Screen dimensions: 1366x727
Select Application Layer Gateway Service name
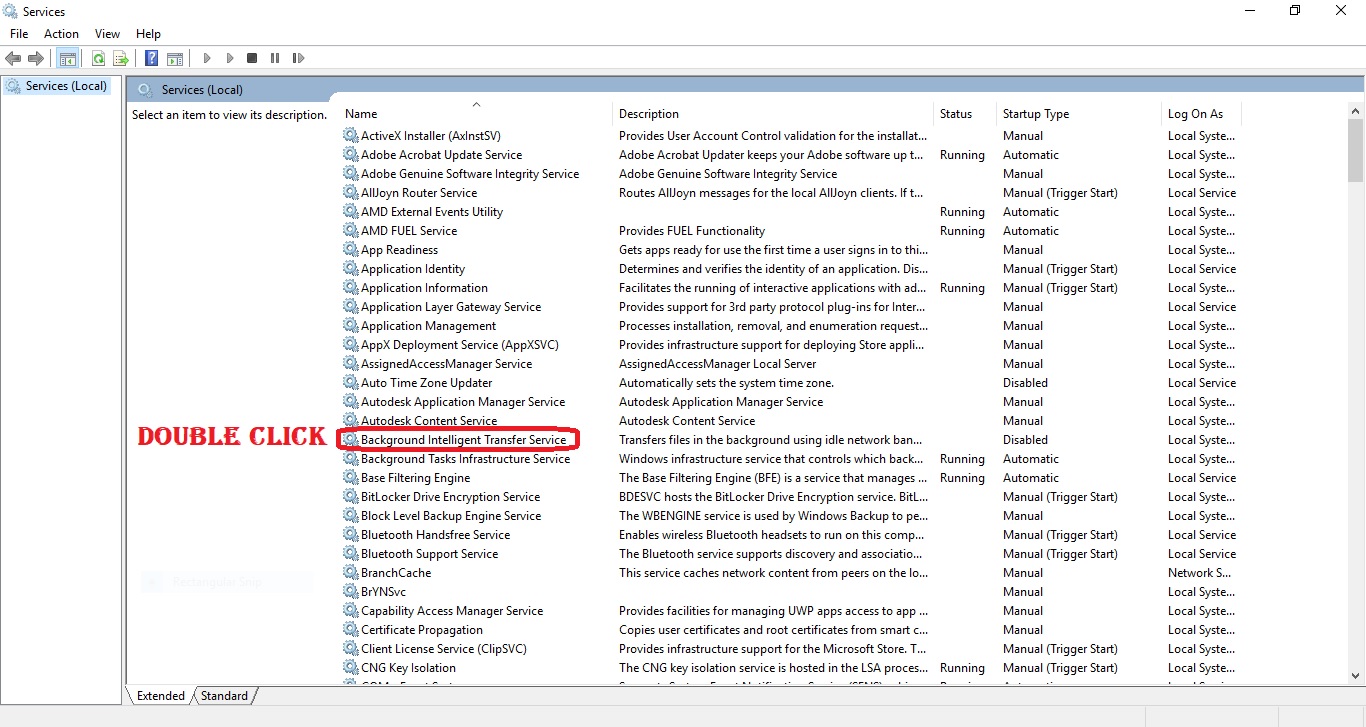451,306
